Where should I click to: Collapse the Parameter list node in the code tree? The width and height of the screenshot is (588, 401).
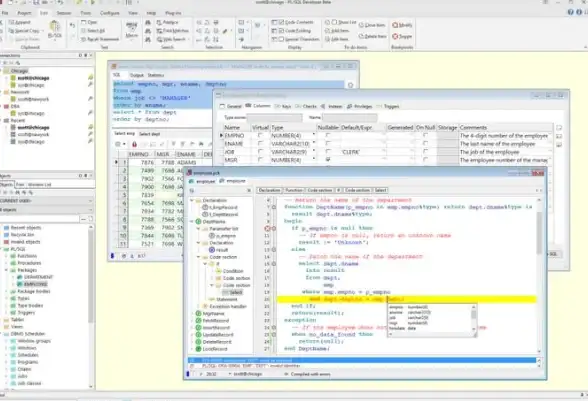pos(199,229)
